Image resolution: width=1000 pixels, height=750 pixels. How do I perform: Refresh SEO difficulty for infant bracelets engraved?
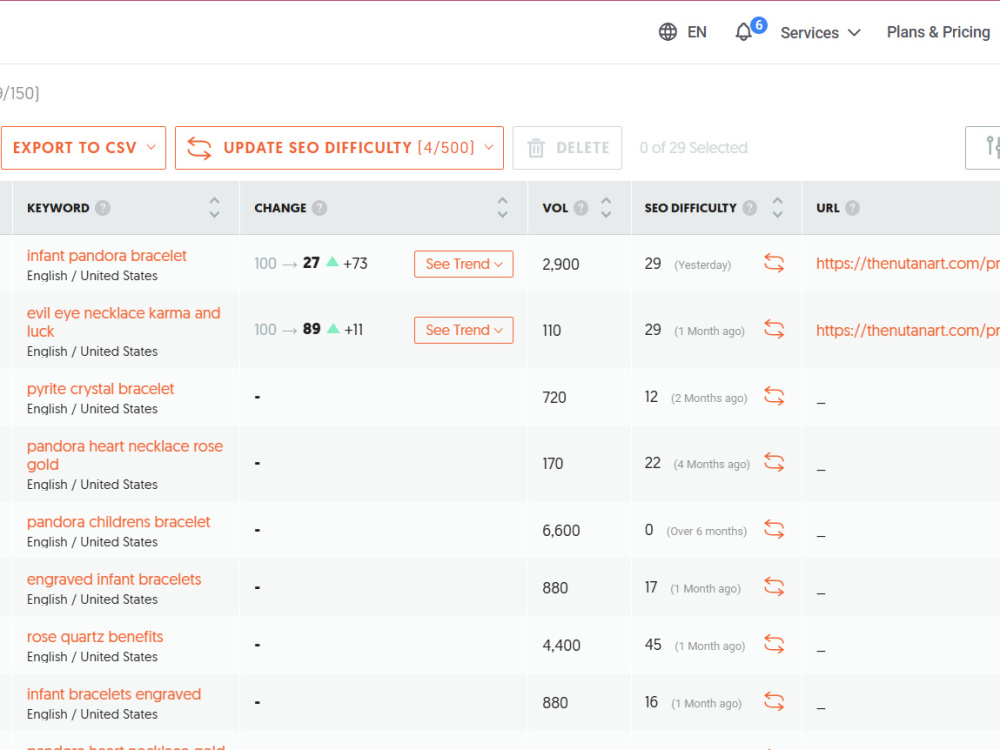tap(774, 702)
